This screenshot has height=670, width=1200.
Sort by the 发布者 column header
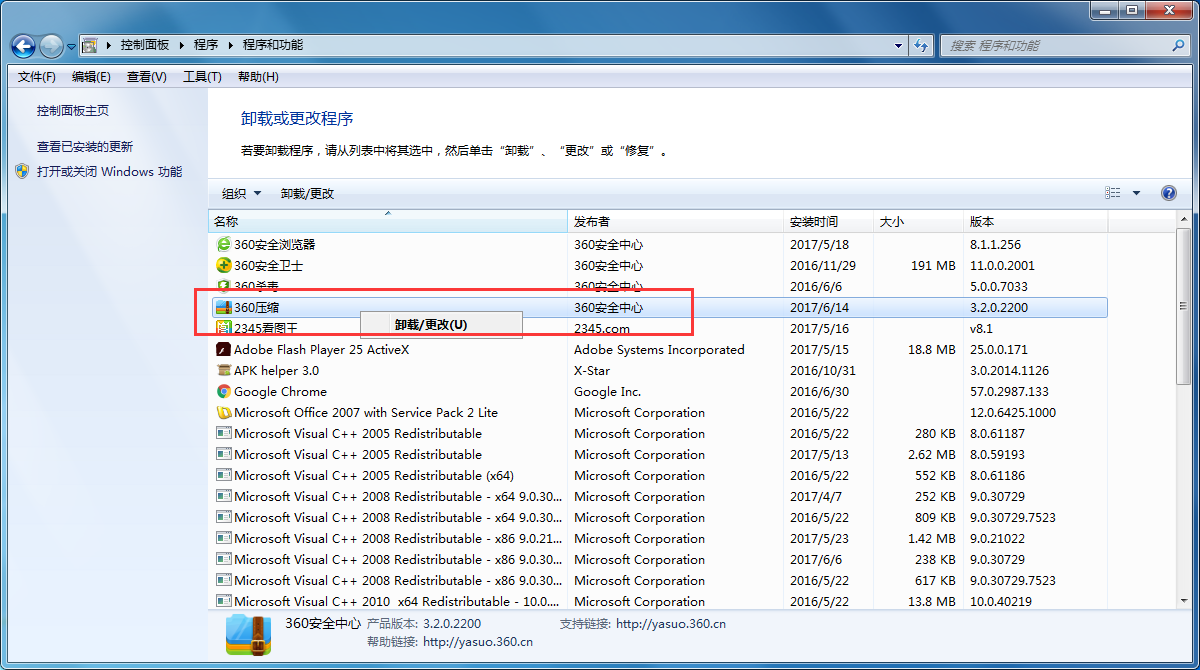pos(676,222)
